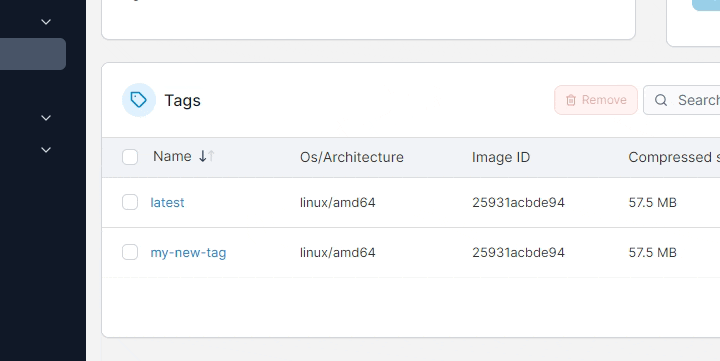Click the blue tag icon beside Tags

(139, 100)
